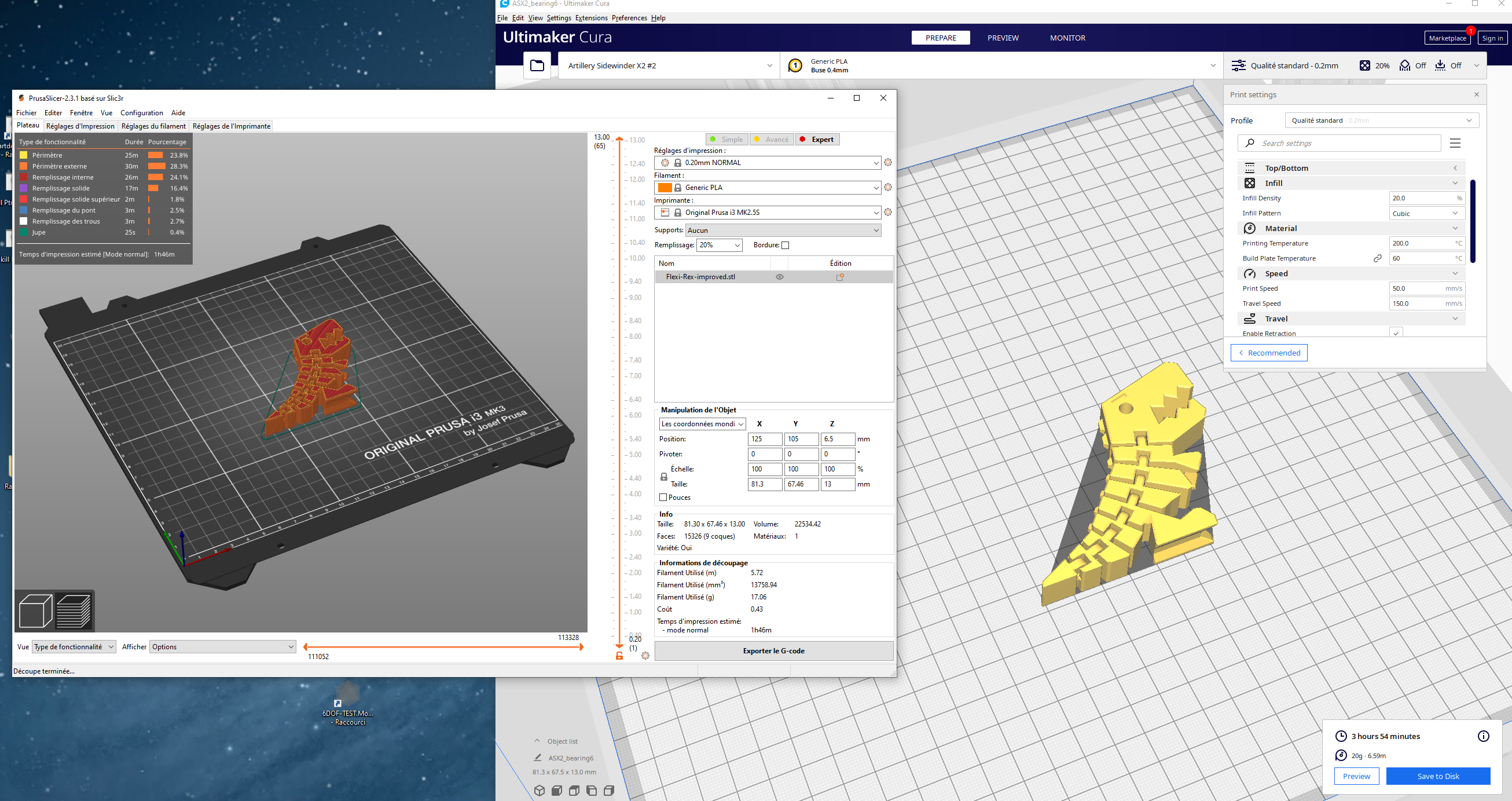Open Cura settings visibility hamburger menu
Screen dimensions: 1512x801
pos(1455,143)
